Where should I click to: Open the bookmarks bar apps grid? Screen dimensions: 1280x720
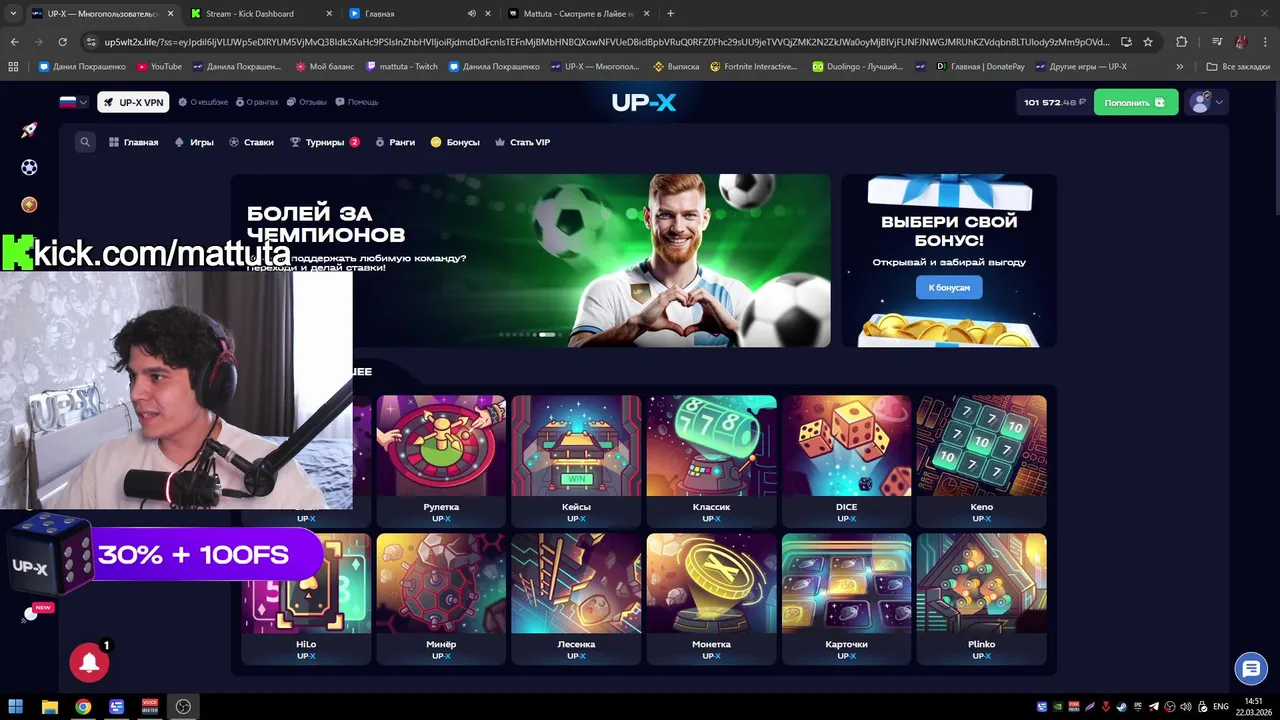(x=13, y=67)
